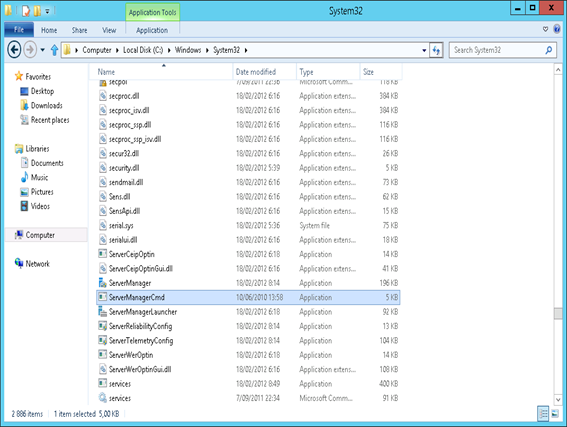Click the Downloads folder icon in sidebar
567x427 pixels.
[x=24, y=105]
